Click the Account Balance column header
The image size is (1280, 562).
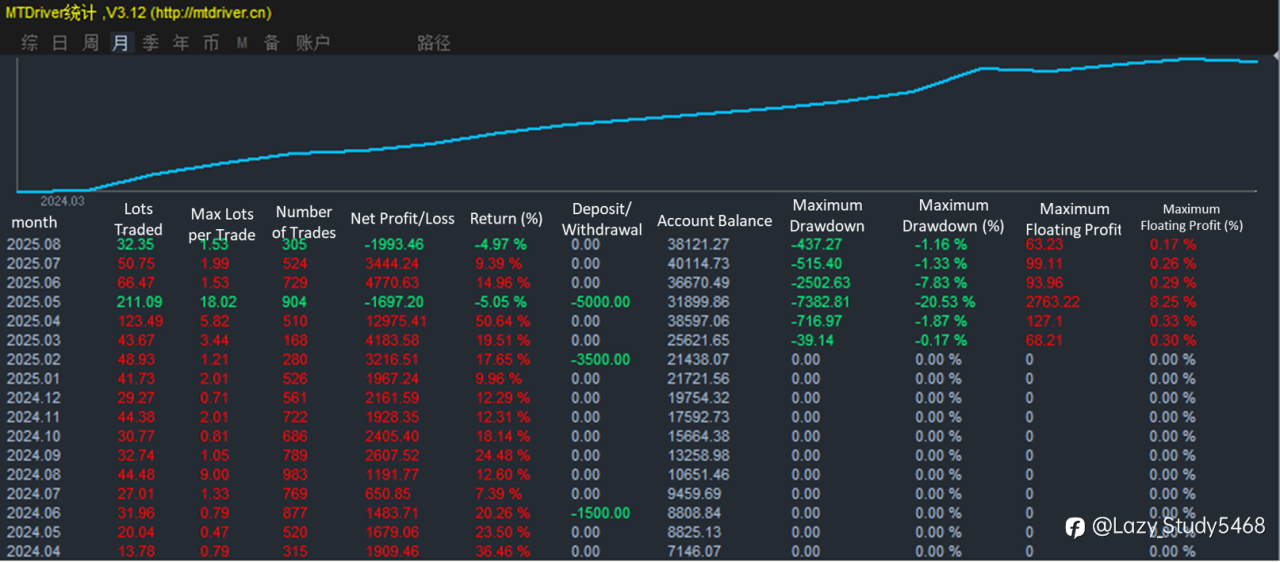point(714,221)
